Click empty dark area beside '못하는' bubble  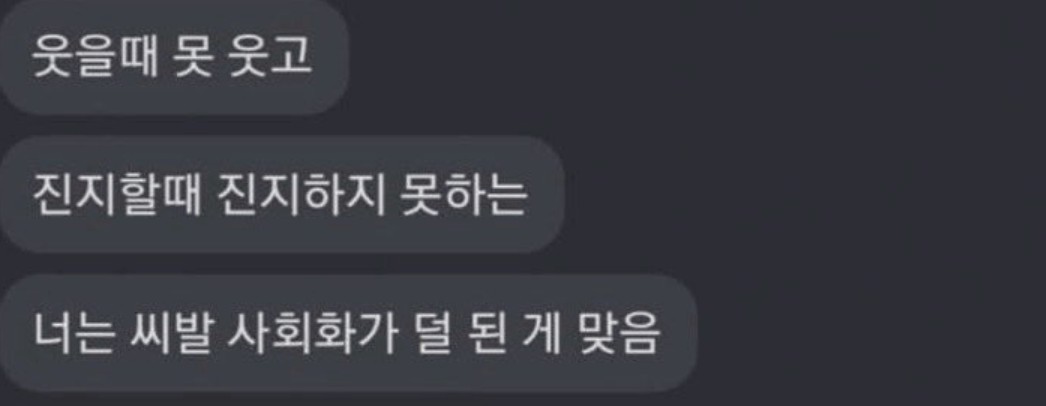pos(801,195)
